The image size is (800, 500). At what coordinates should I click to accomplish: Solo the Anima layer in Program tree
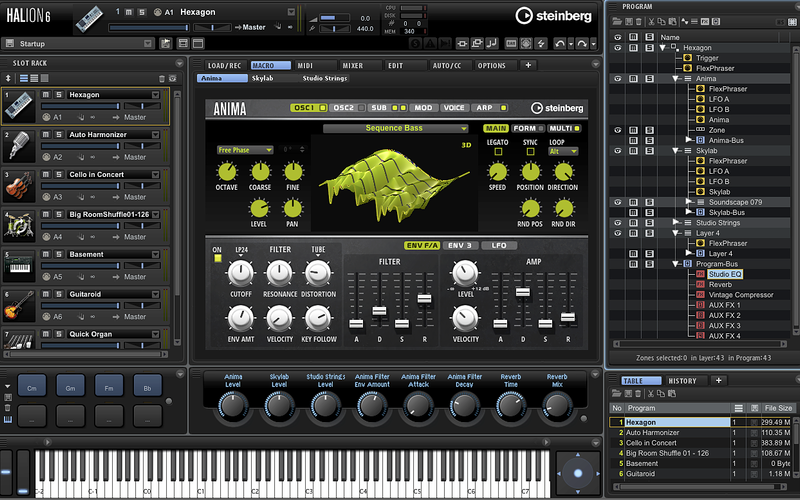649,79
